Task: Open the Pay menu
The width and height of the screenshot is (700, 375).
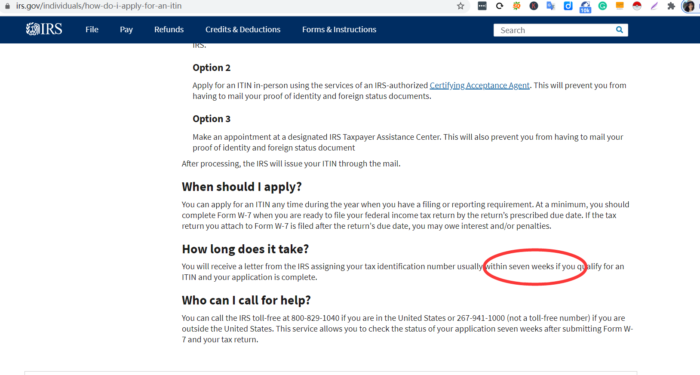Action: point(126,29)
